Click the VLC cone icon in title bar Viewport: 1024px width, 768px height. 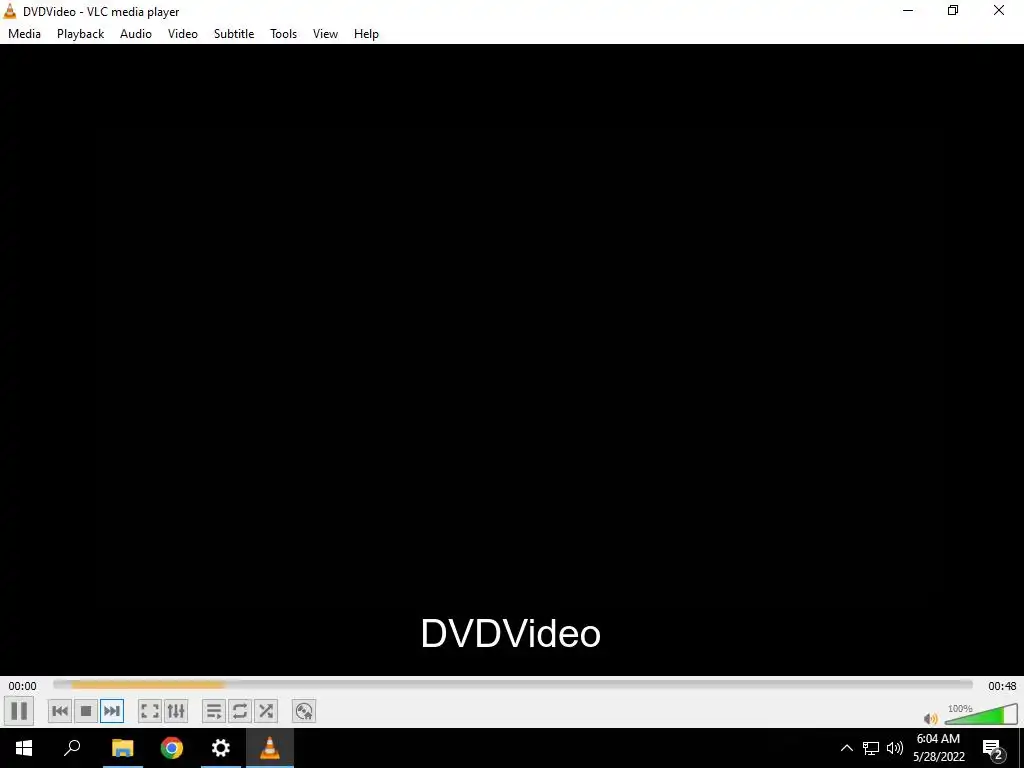point(10,11)
